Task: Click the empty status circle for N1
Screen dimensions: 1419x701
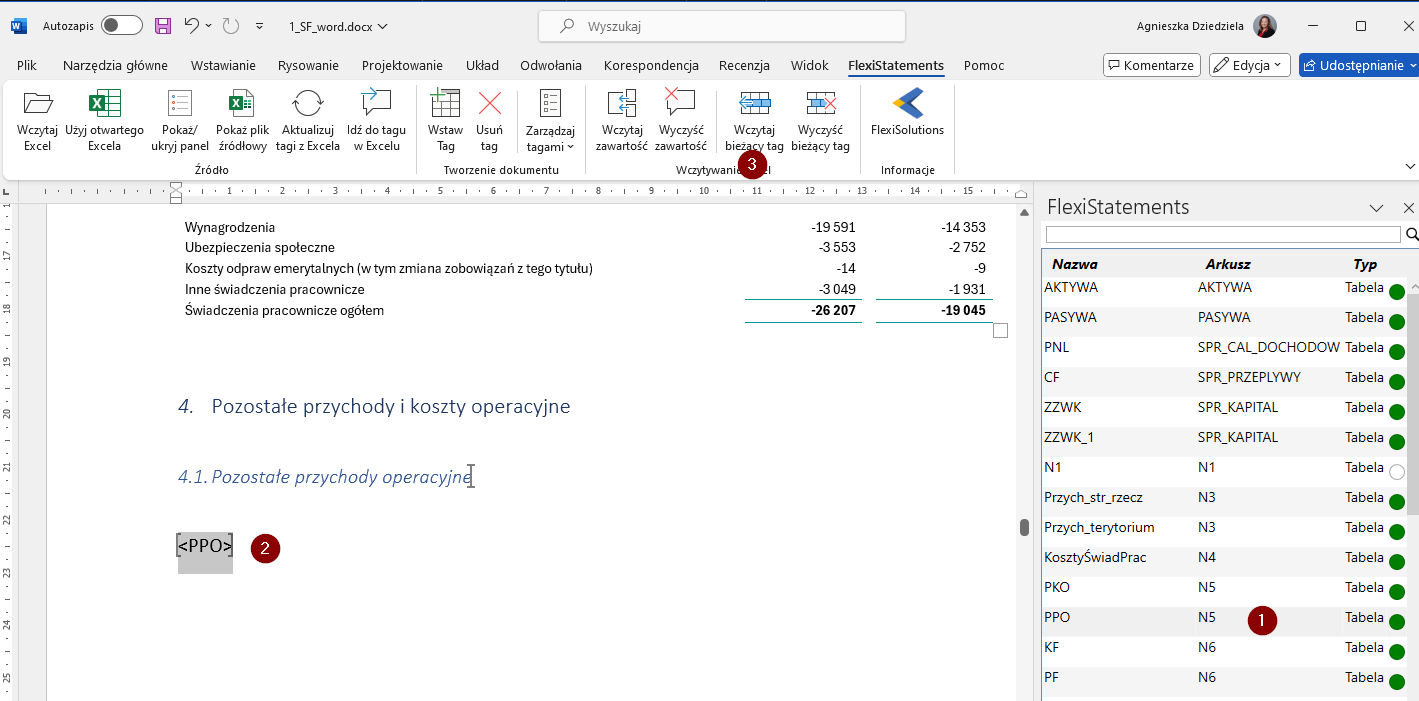Action: pos(1397,471)
